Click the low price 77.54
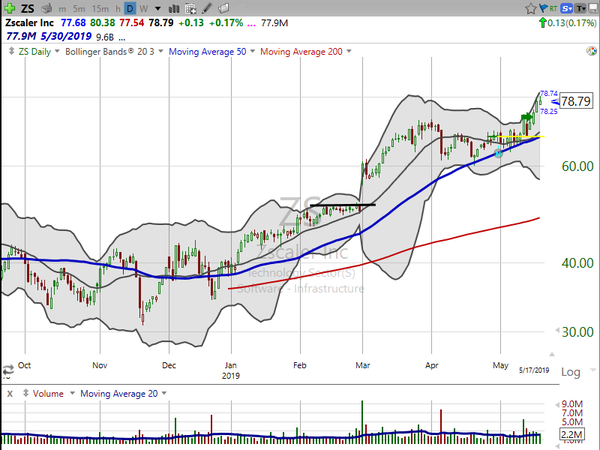 132,23
